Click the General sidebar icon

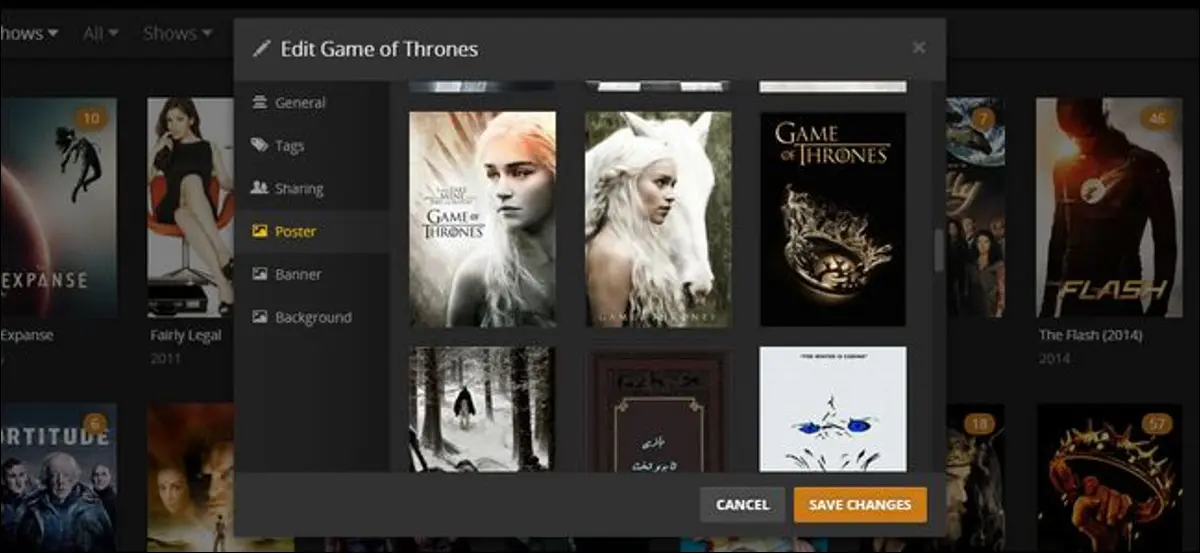click(x=259, y=102)
